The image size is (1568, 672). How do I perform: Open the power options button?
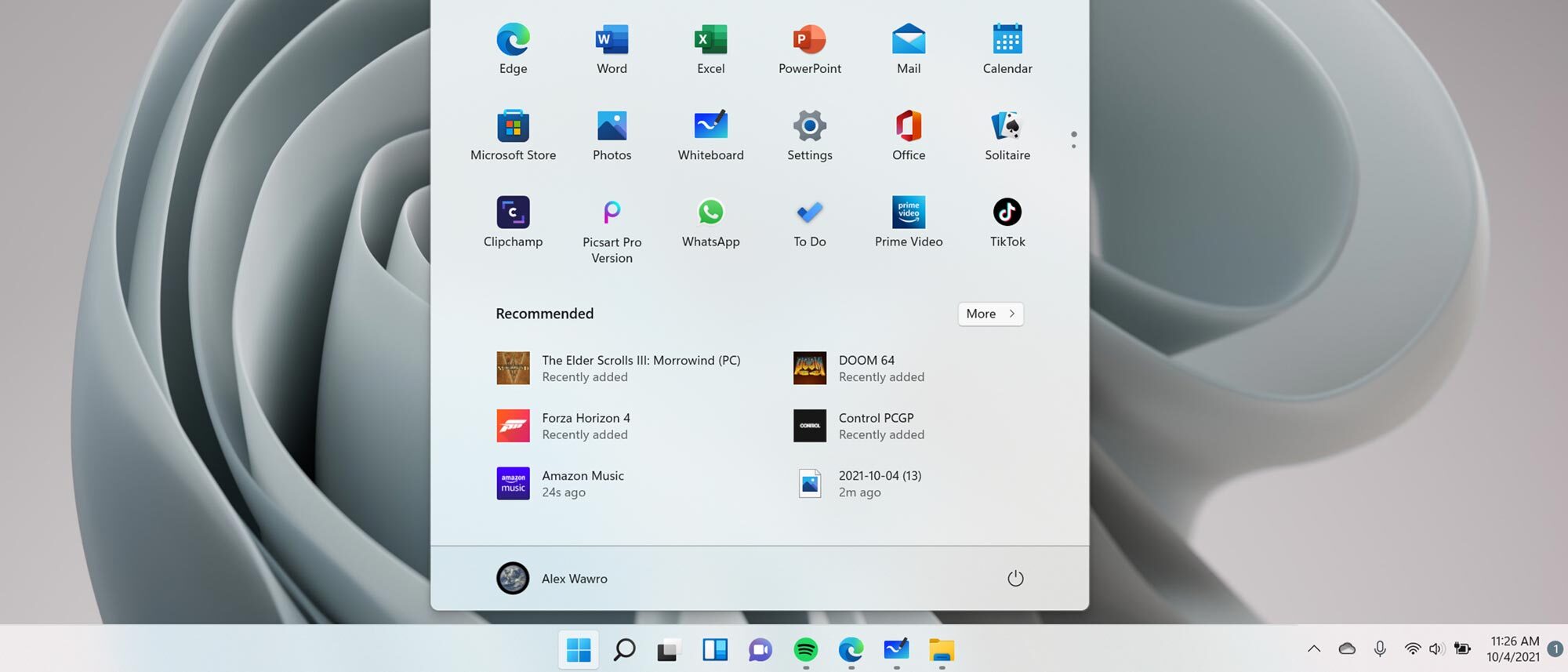1014,578
